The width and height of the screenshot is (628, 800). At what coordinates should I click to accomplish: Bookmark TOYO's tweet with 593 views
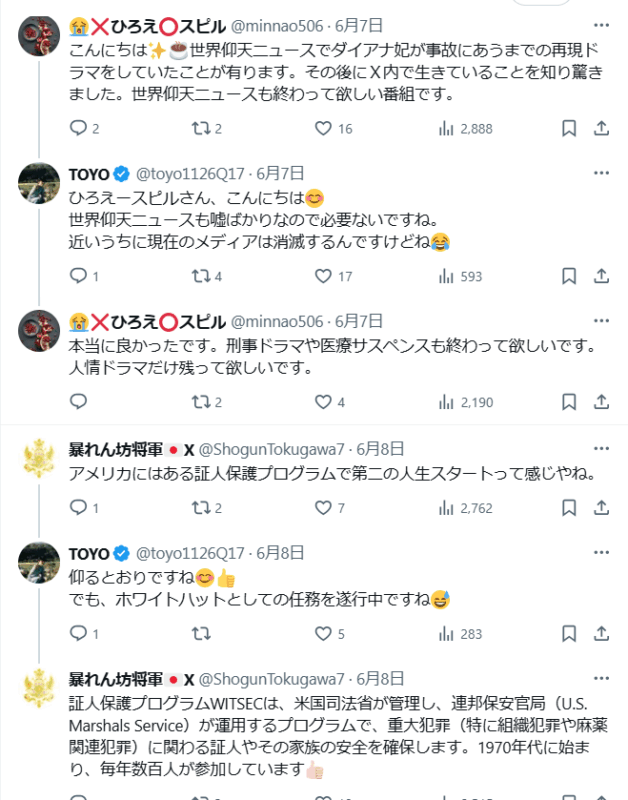568,276
